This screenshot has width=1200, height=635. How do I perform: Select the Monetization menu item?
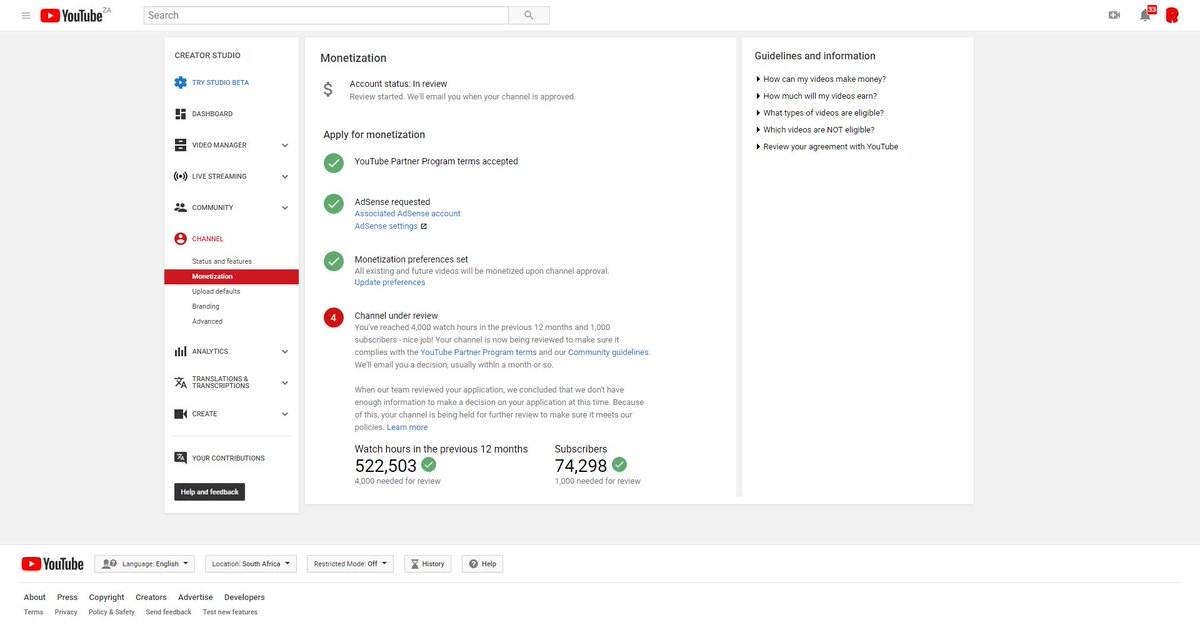click(x=231, y=277)
